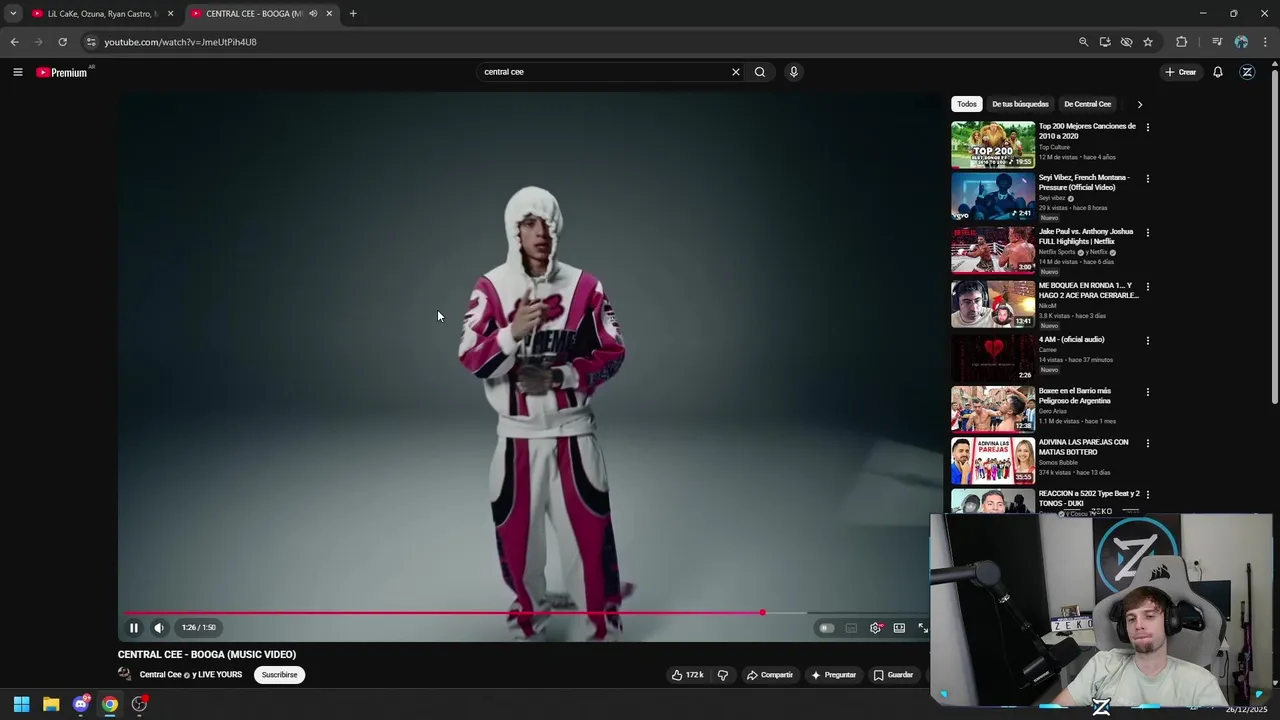The height and width of the screenshot is (720, 1280).
Task: Go to YouTube Premium home logo
Action: [x=63, y=72]
